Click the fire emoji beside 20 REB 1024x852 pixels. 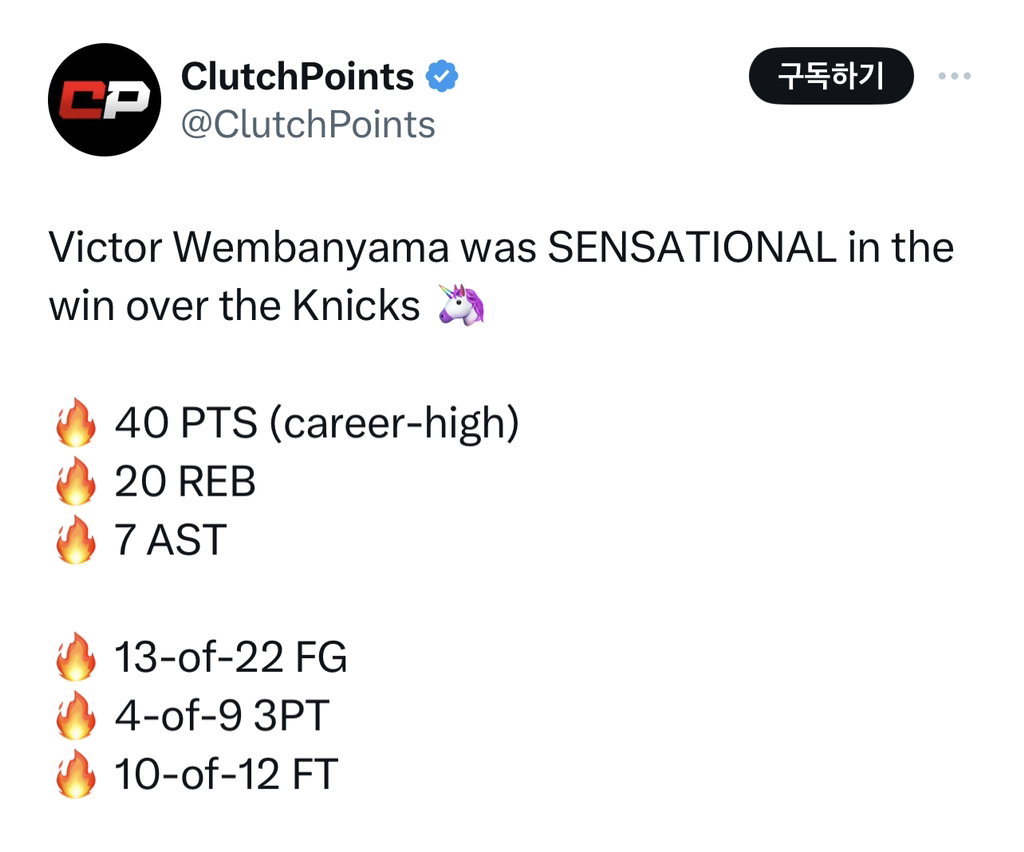76,481
